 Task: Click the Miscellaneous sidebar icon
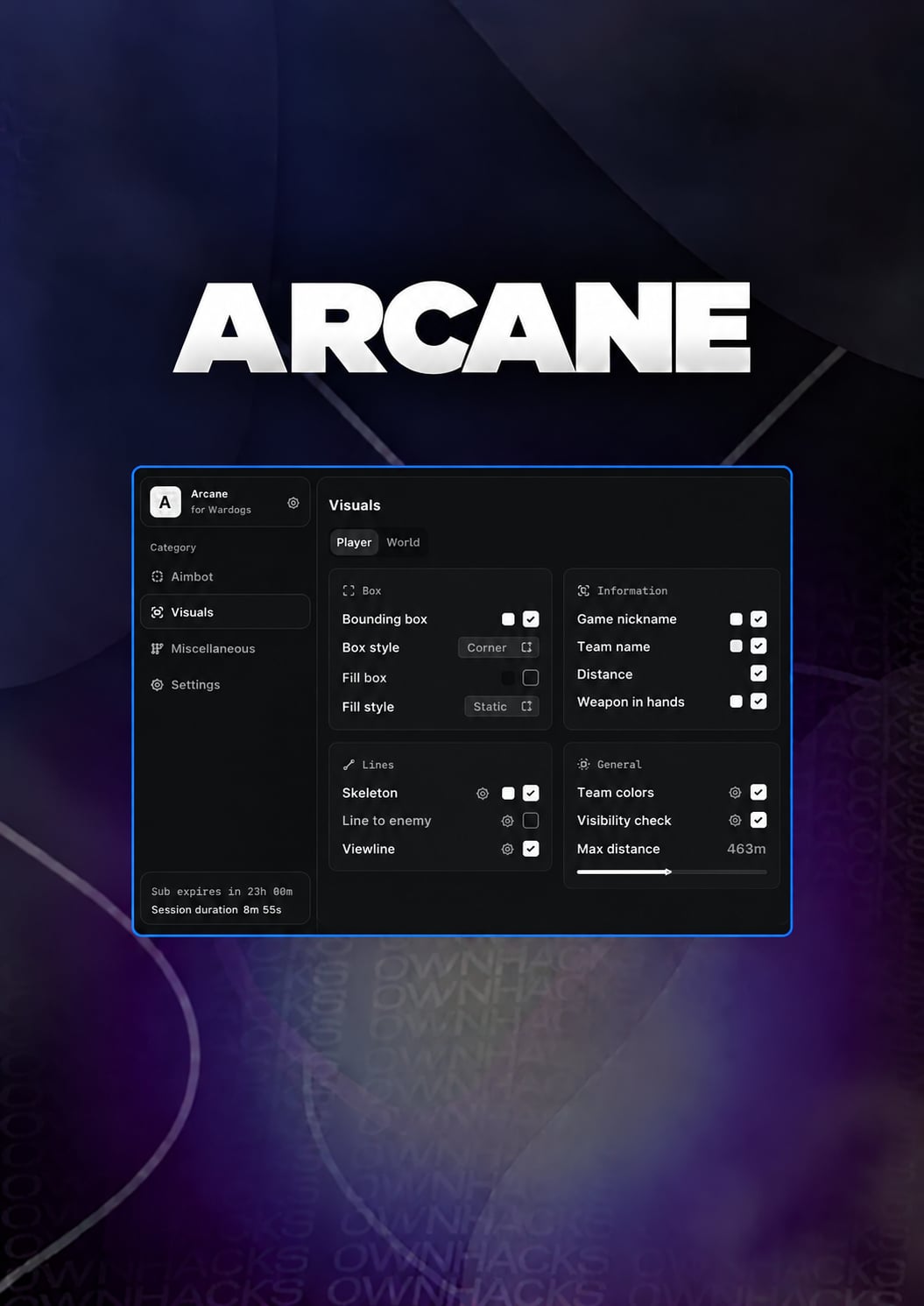[x=158, y=648]
